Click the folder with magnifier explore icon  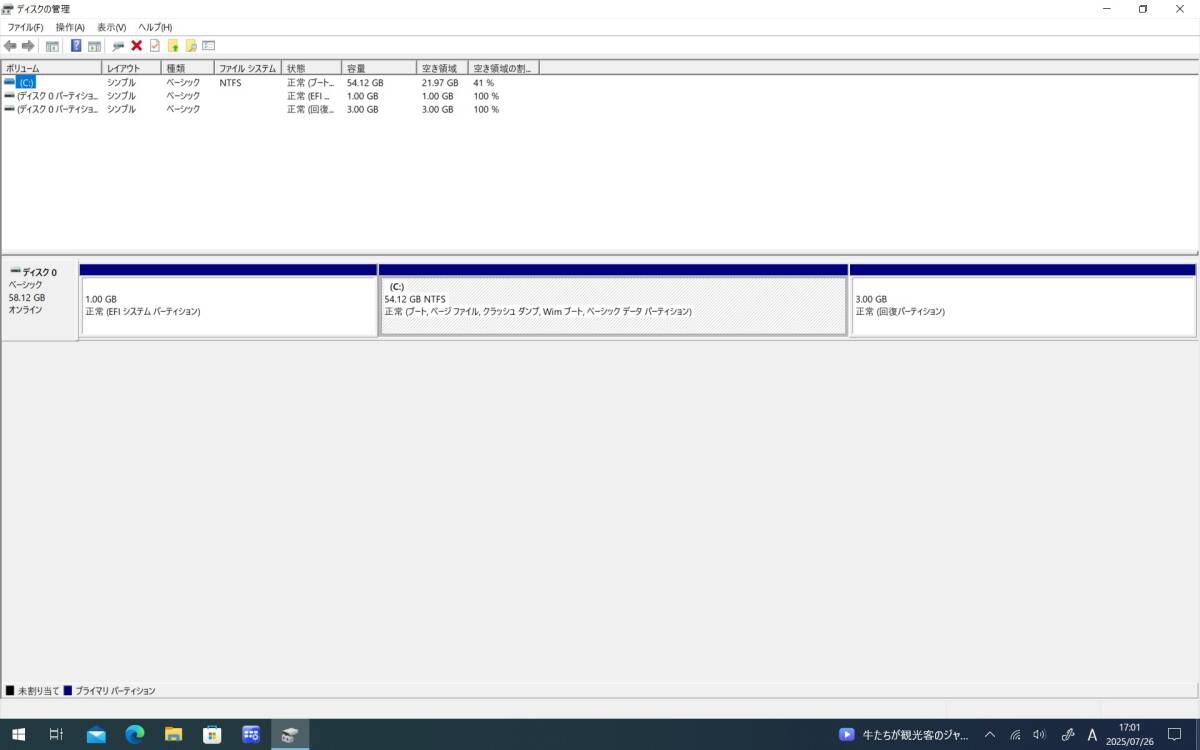191,46
